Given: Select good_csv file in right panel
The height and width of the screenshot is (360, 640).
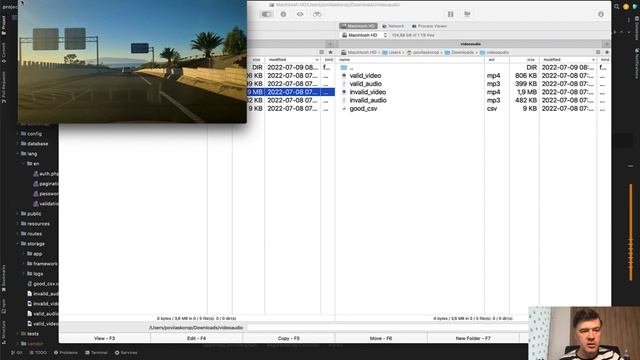Looking at the screenshot, I should 473,109.
